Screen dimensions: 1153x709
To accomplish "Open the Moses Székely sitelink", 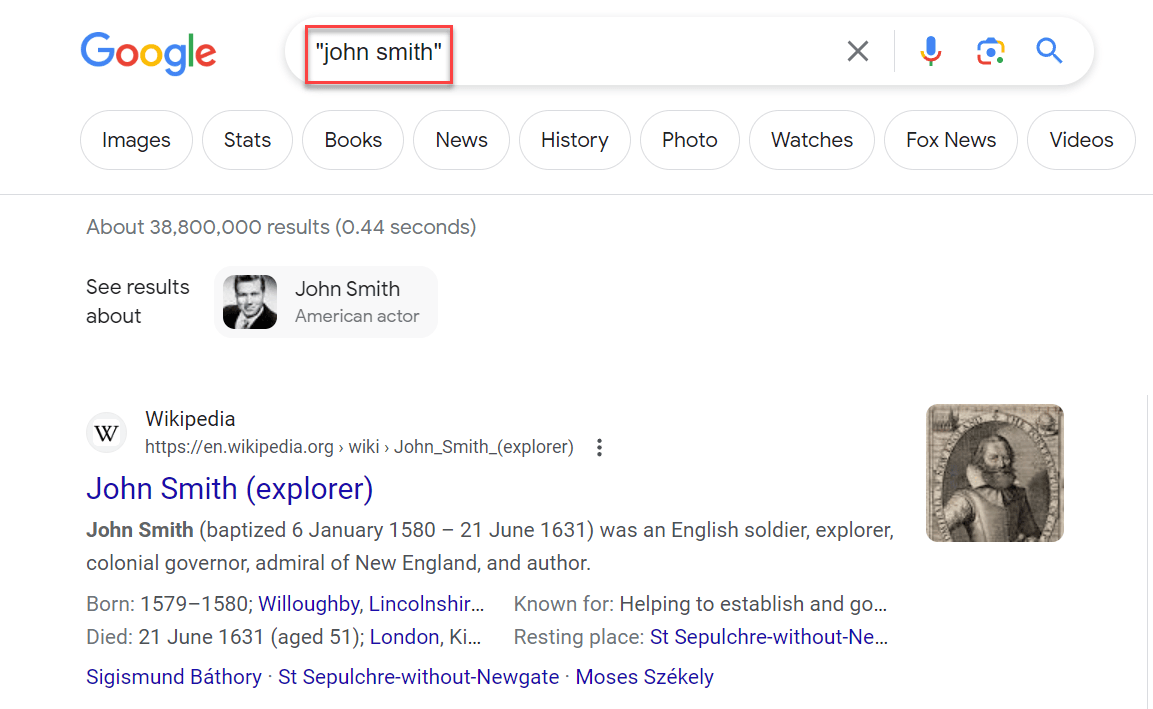I will (x=644, y=677).
